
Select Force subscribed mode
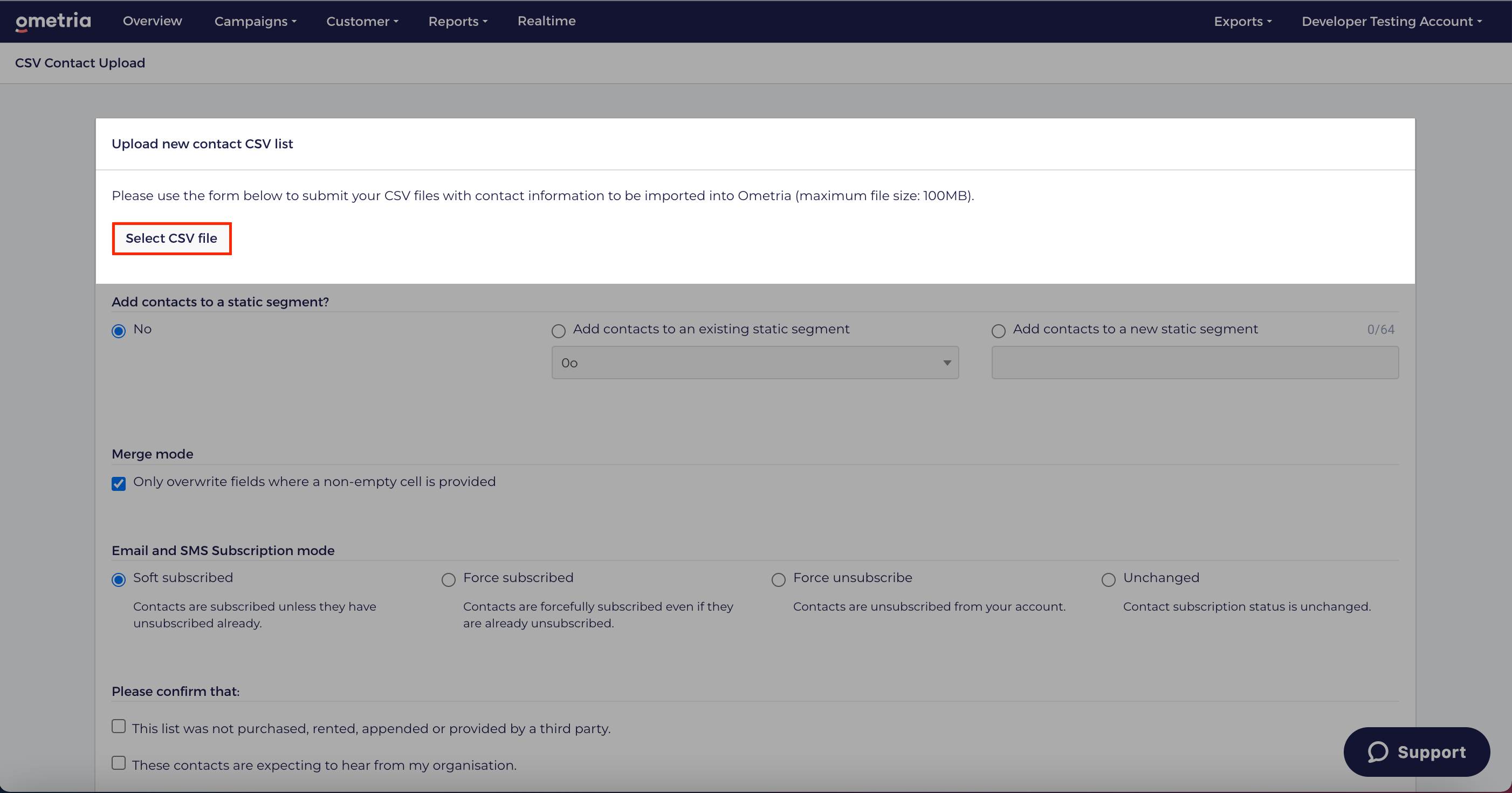[449, 580]
